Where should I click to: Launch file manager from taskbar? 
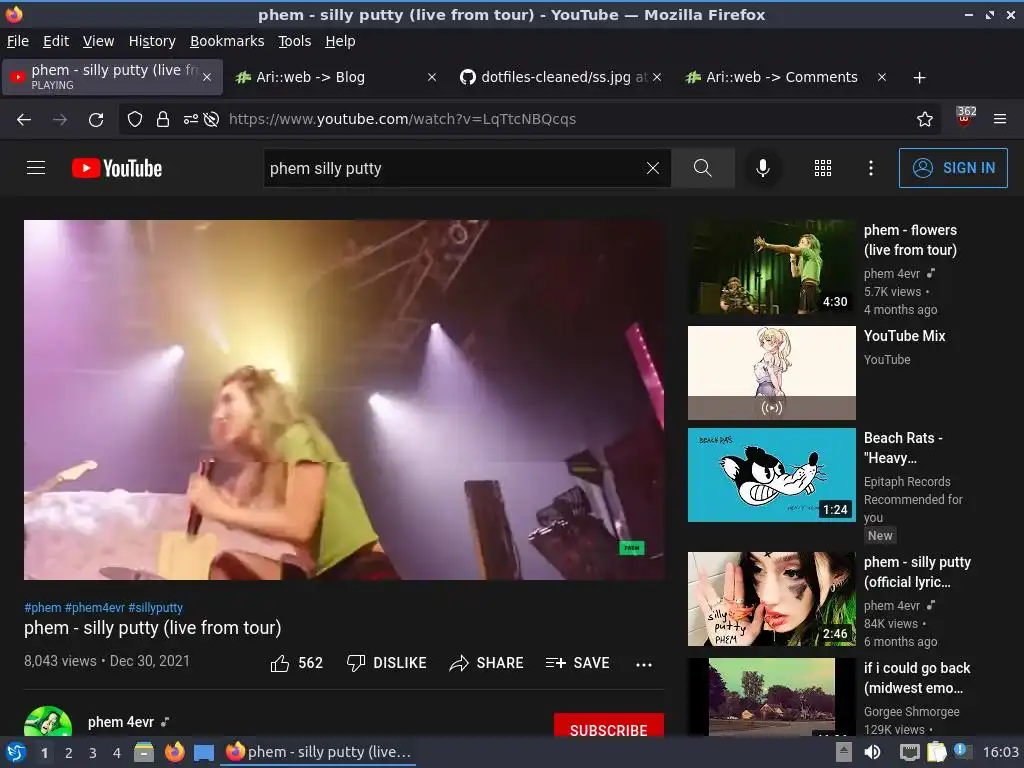(x=144, y=752)
